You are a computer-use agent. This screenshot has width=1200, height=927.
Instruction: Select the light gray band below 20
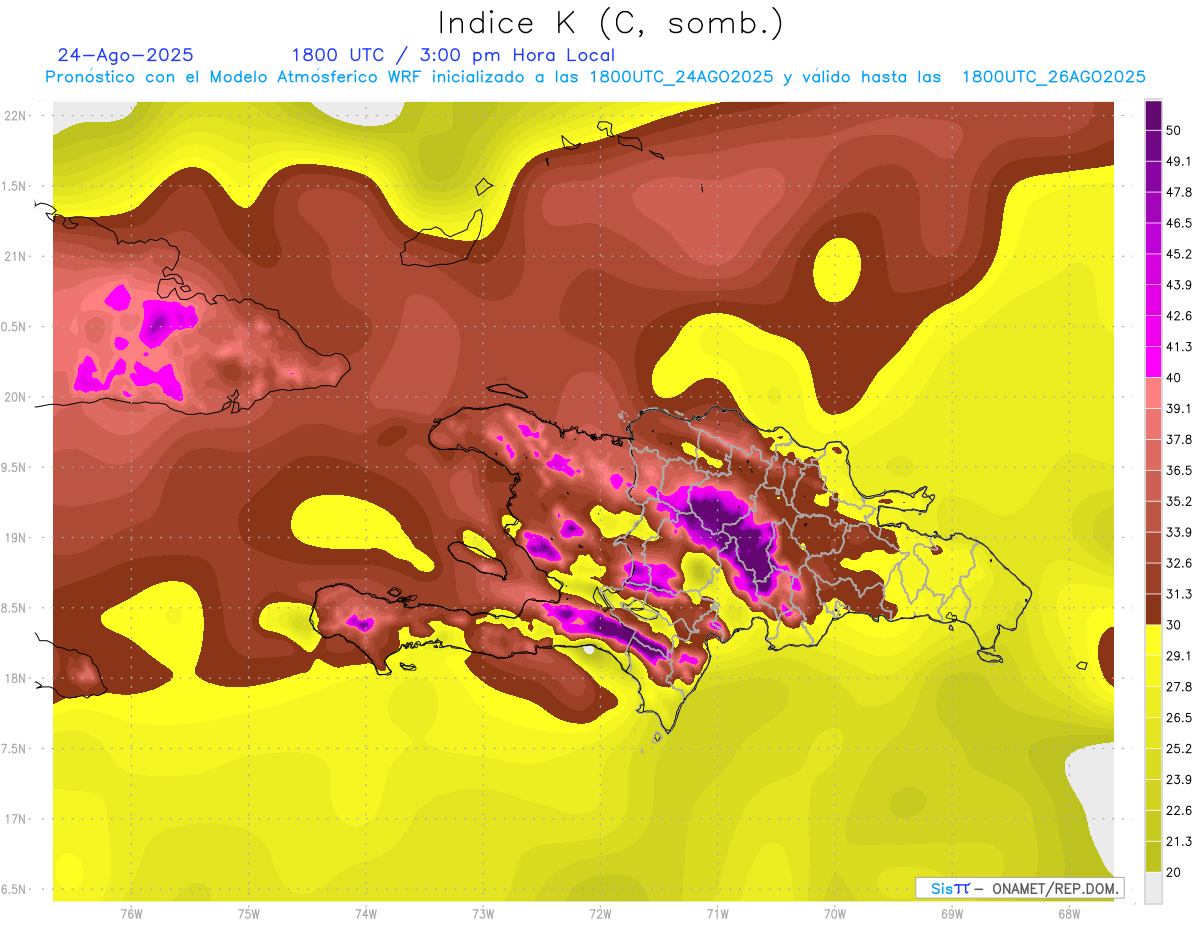pos(1153,887)
